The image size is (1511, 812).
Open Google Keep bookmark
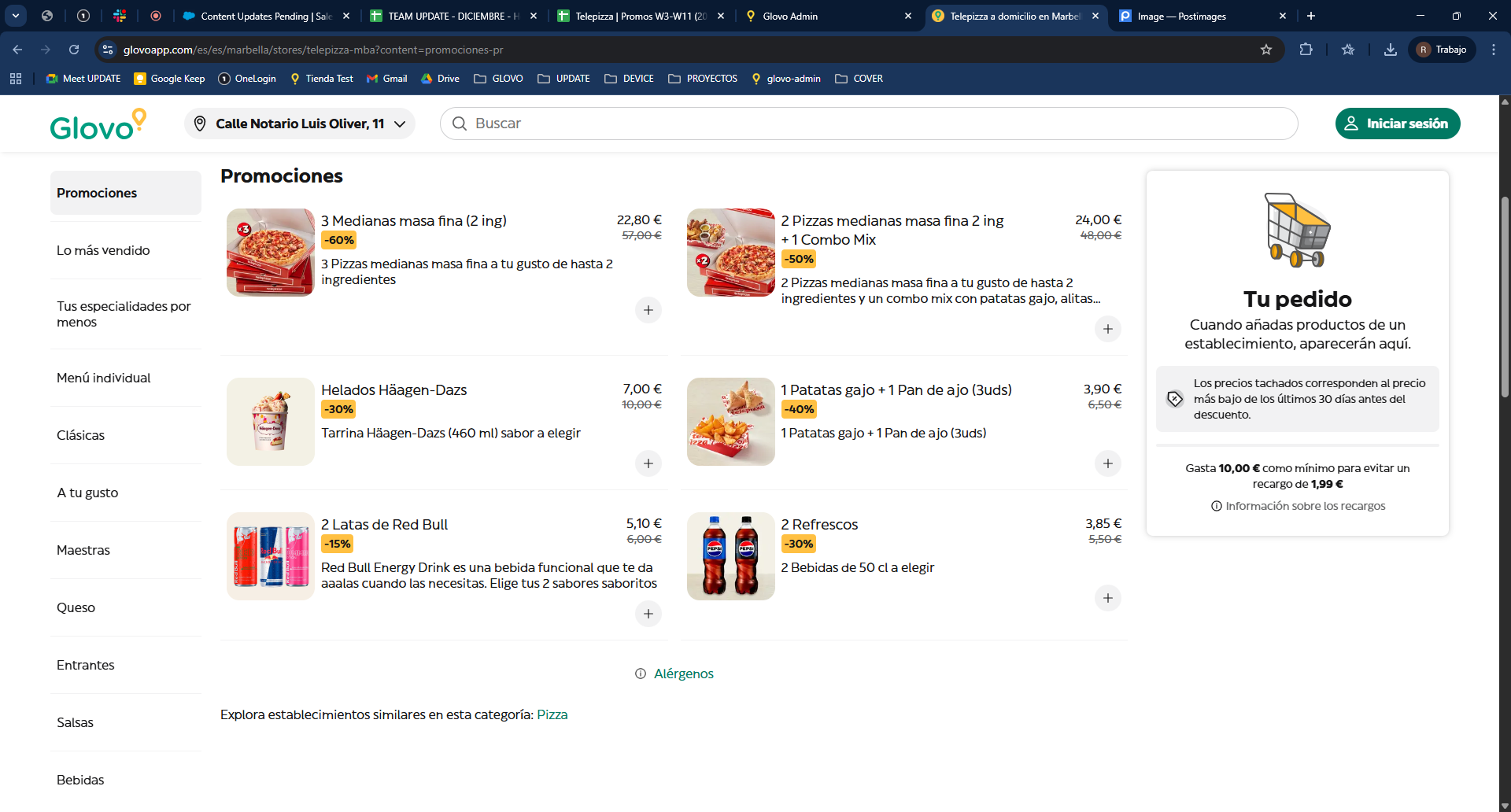170,79
